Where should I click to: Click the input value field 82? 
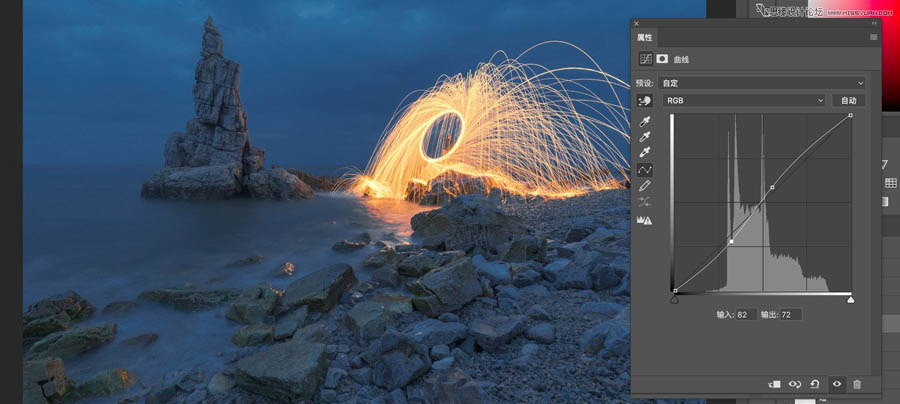pyautogui.click(x=746, y=314)
